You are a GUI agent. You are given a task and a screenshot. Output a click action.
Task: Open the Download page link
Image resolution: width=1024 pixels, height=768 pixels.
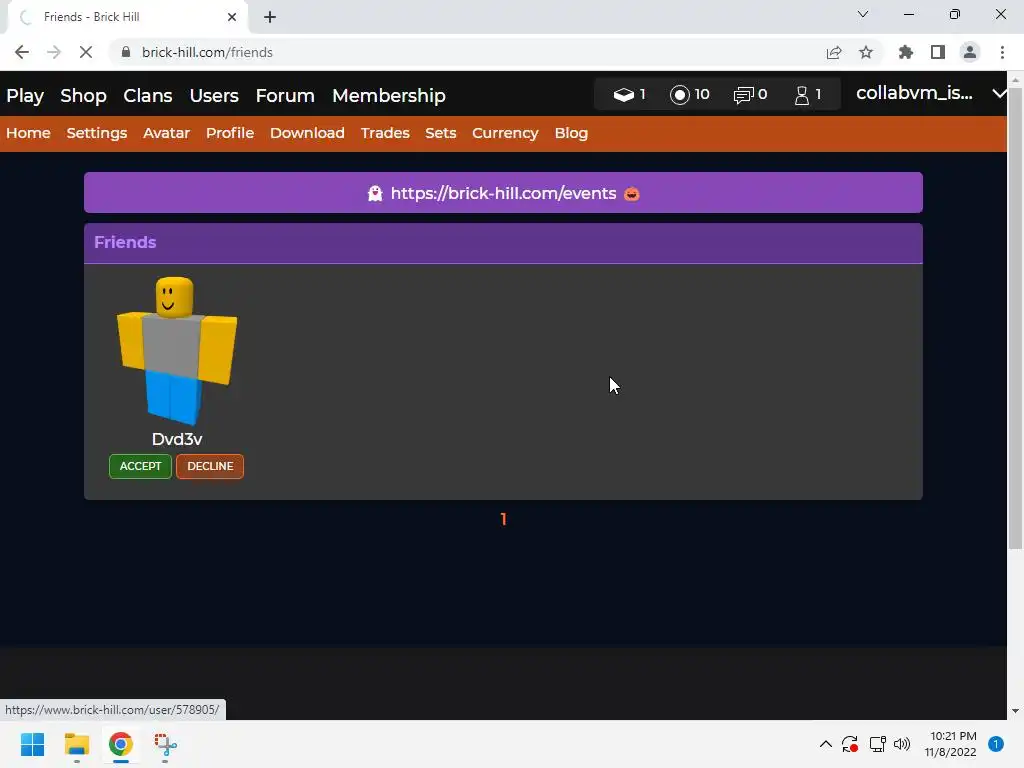pos(307,133)
